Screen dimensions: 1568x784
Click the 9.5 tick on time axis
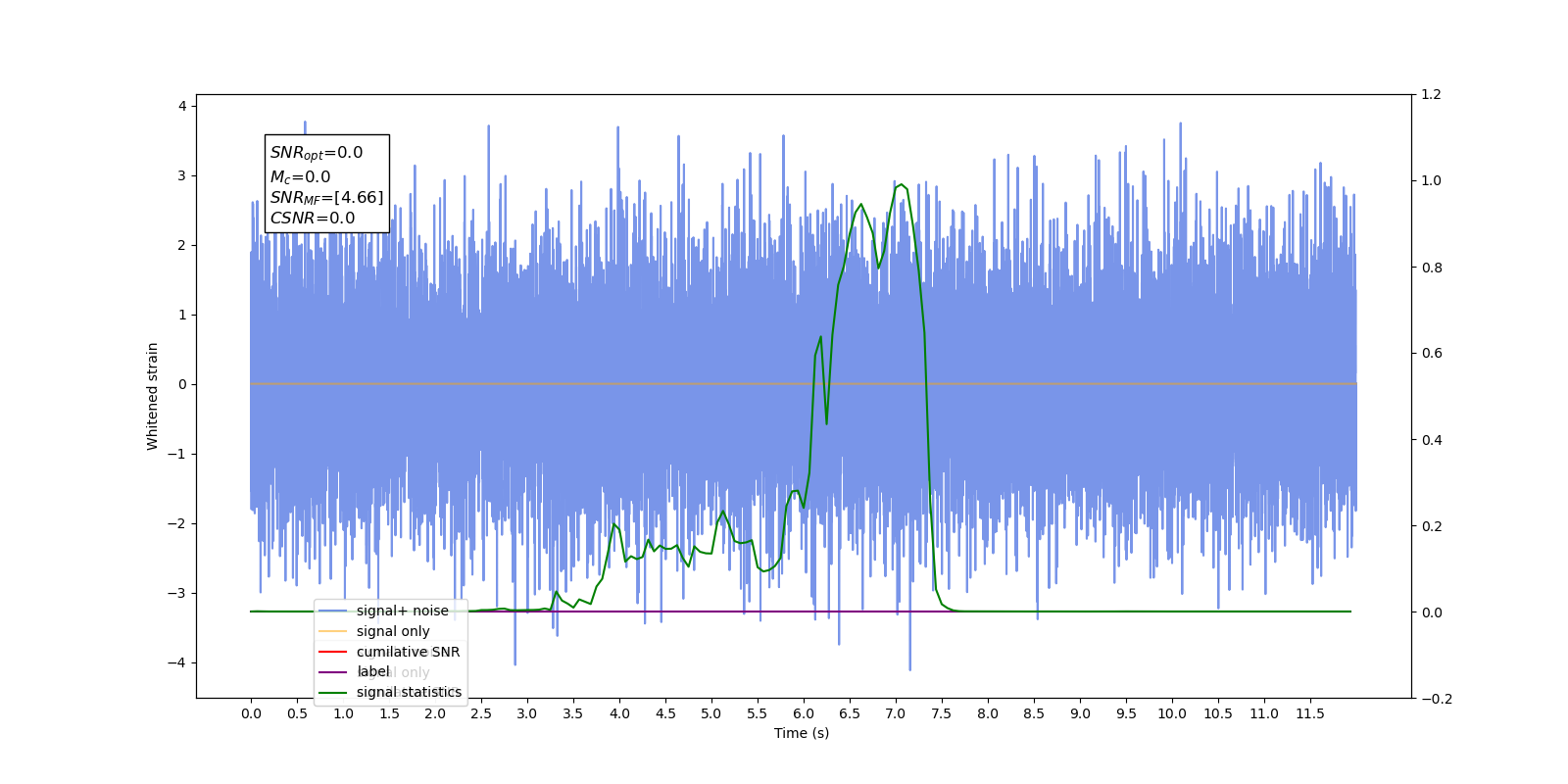(1126, 713)
